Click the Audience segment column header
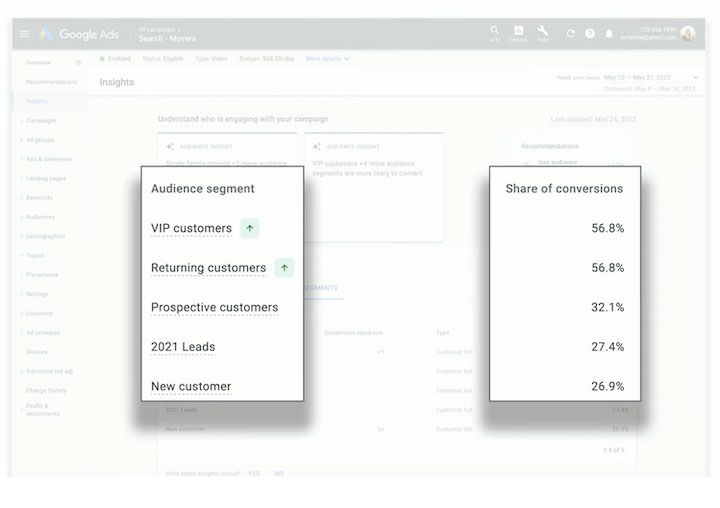Image resolution: width=720 pixels, height=508 pixels. 202,189
